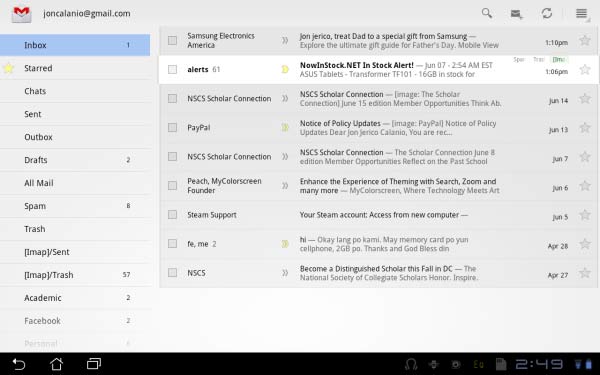This screenshot has height=375, width=600.
Task: Star the Peach MyColorscreen email
Action: tap(585, 186)
